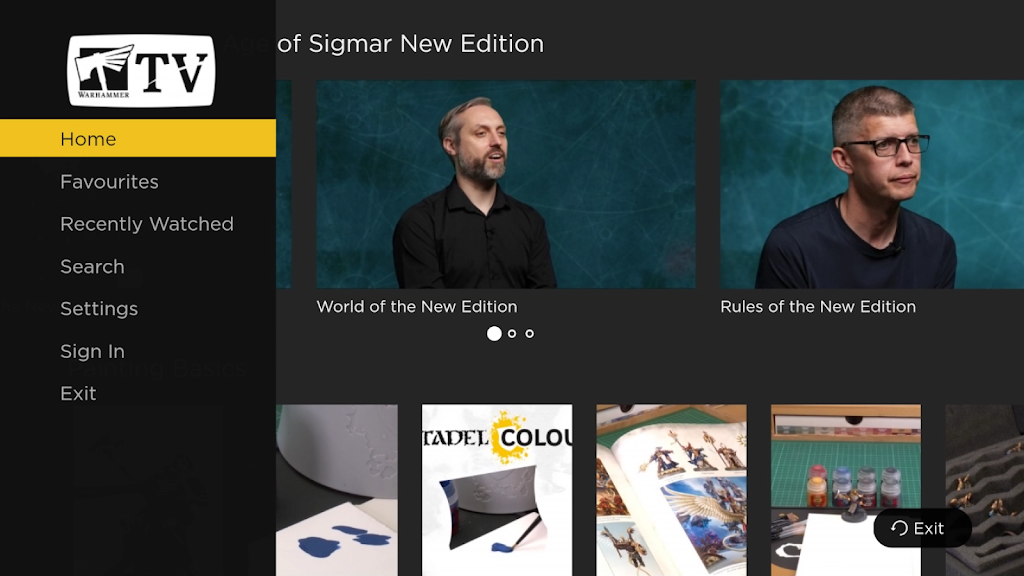Image resolution: width=1024 pixels, height=576 pixels.
Task: Play the Rules of the New Edition video
Action: click(x=871, y=185)
